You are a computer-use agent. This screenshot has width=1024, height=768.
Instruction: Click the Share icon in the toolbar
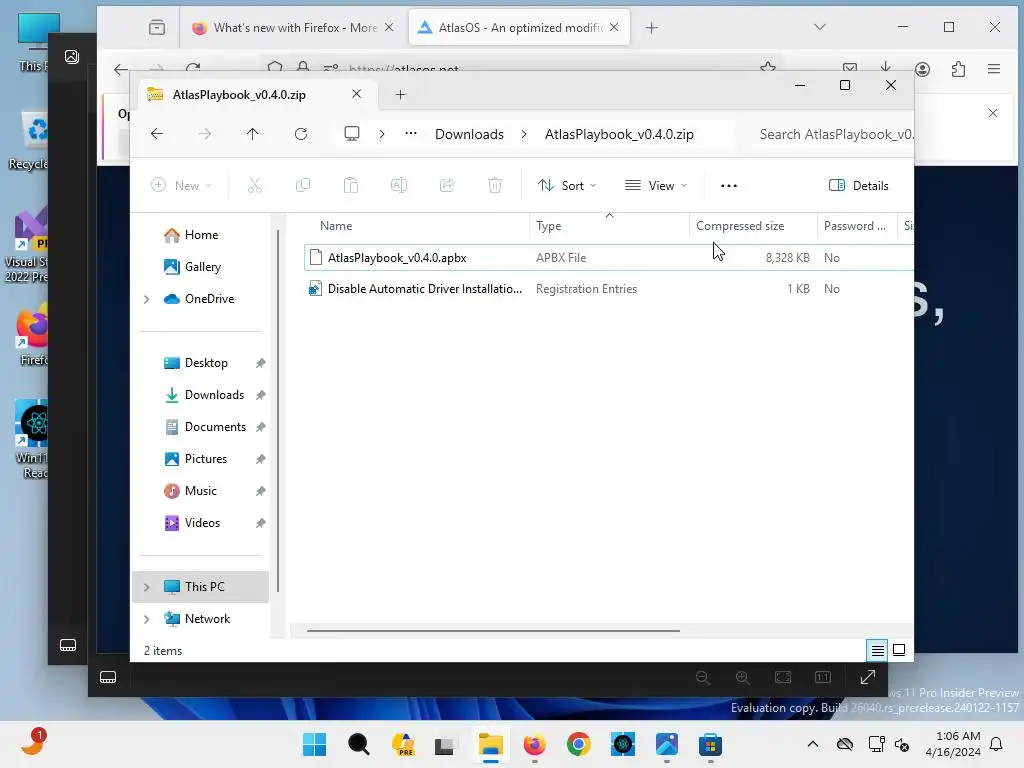click(x=447, y=185)
